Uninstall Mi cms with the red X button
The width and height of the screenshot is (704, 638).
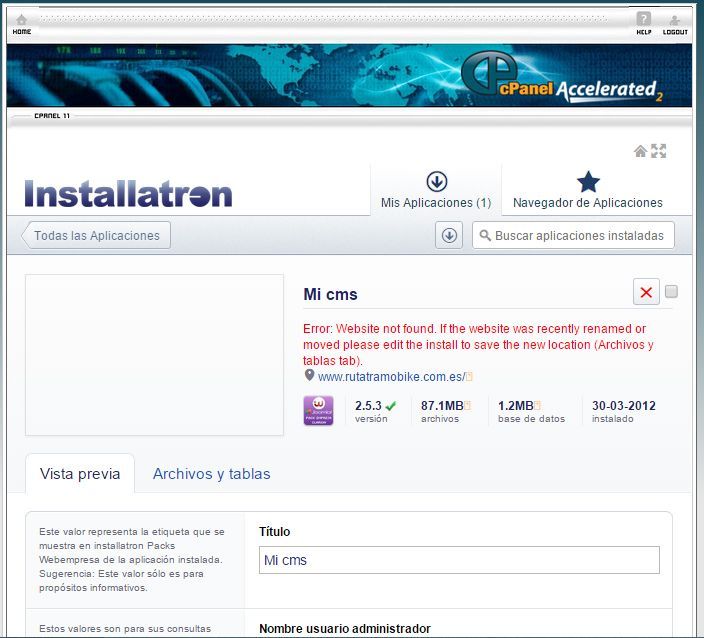(646, 292)
